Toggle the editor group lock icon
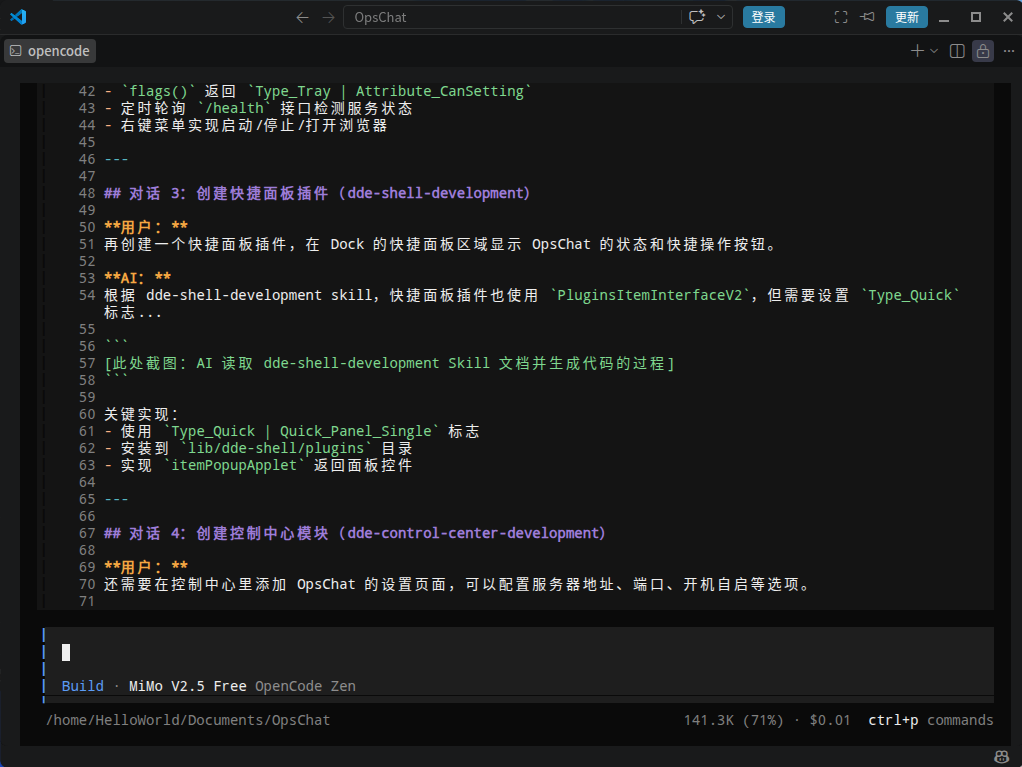This screenshot has width=1022, height=767. coord(983,51)
